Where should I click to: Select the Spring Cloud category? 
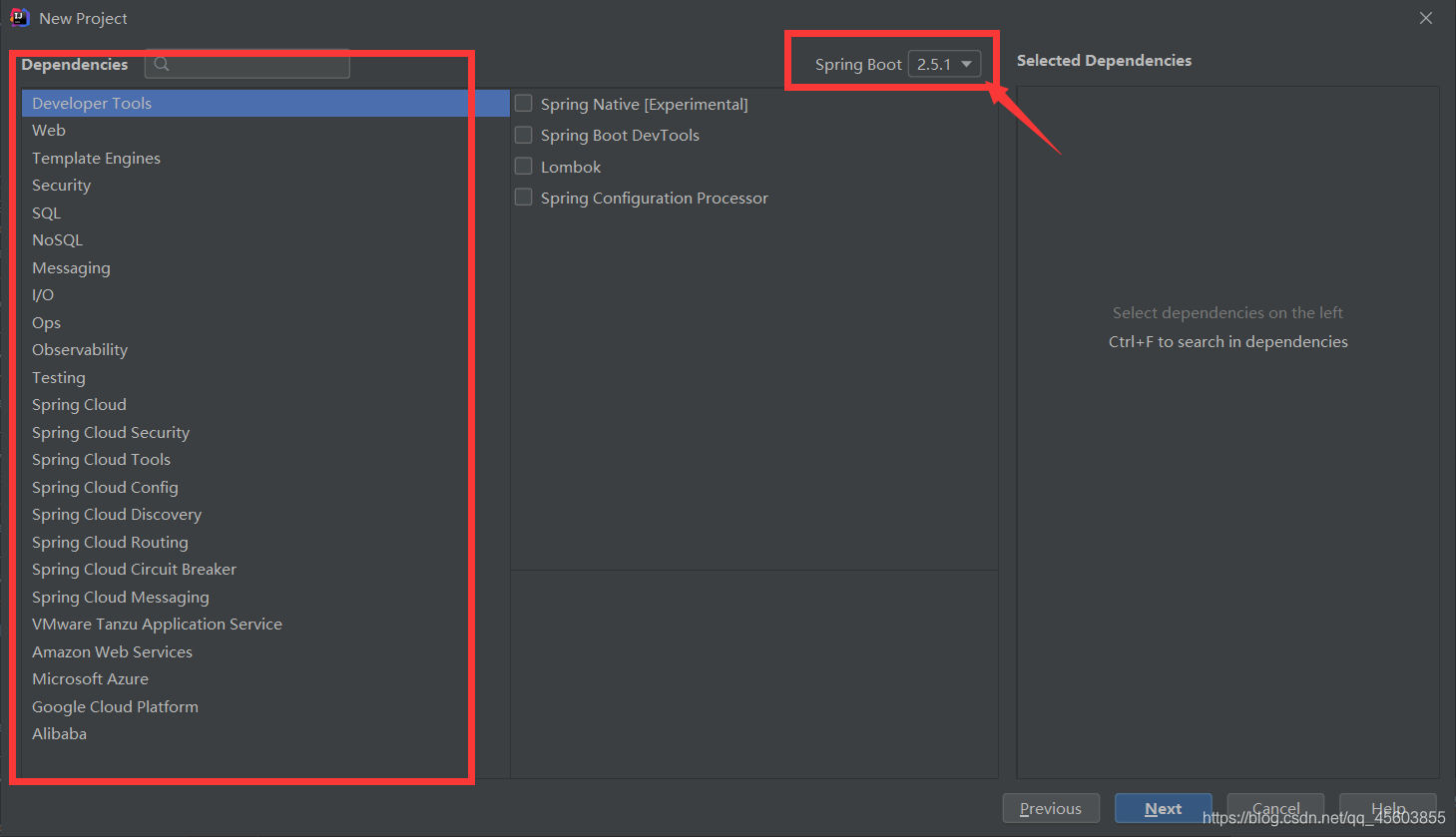(265, 405)
